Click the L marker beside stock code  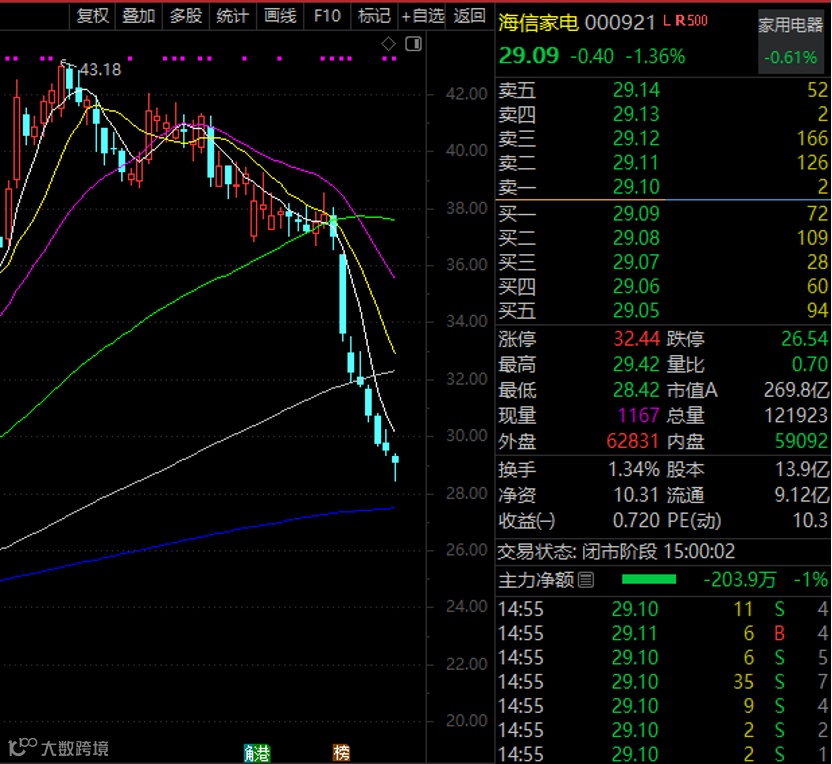667,21
